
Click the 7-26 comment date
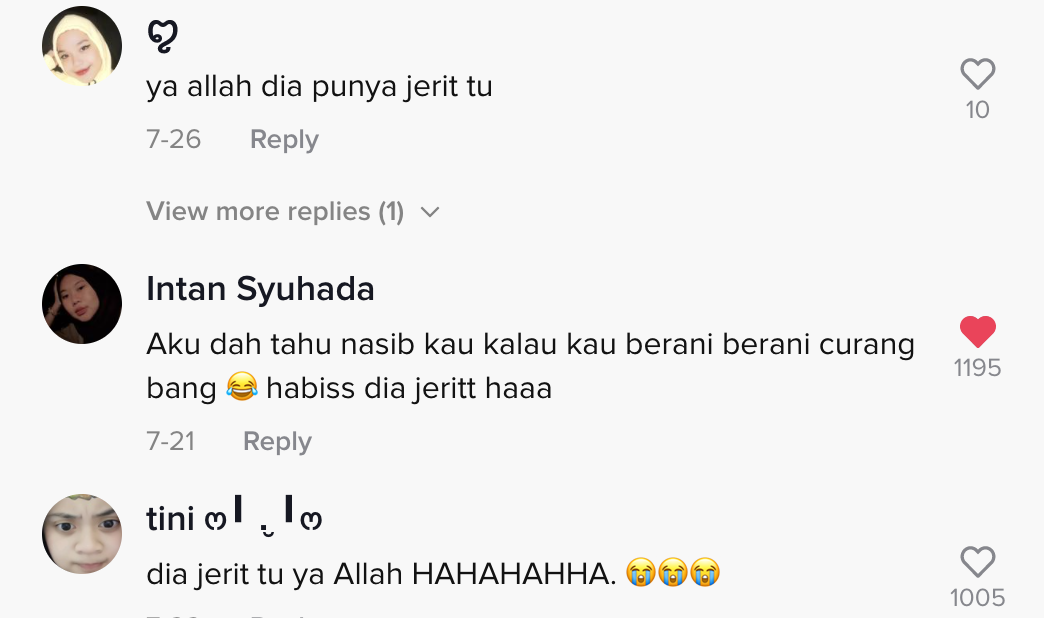pos(174,139)
